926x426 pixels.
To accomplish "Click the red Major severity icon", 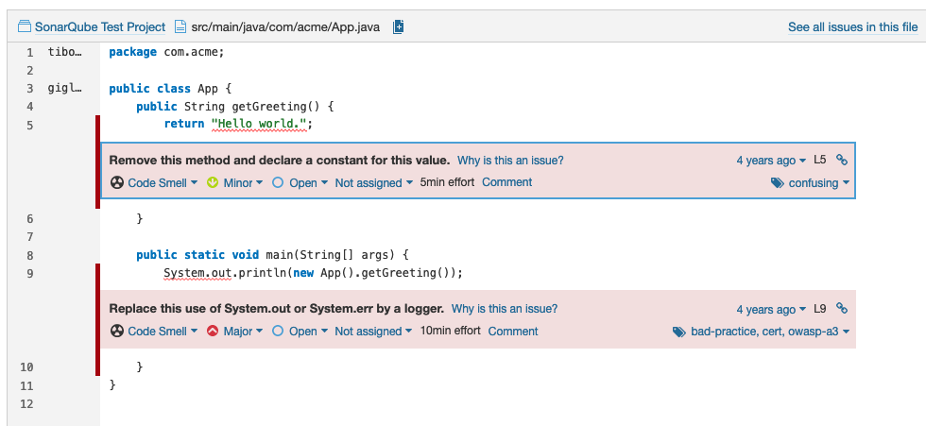I will pos(213,331).
